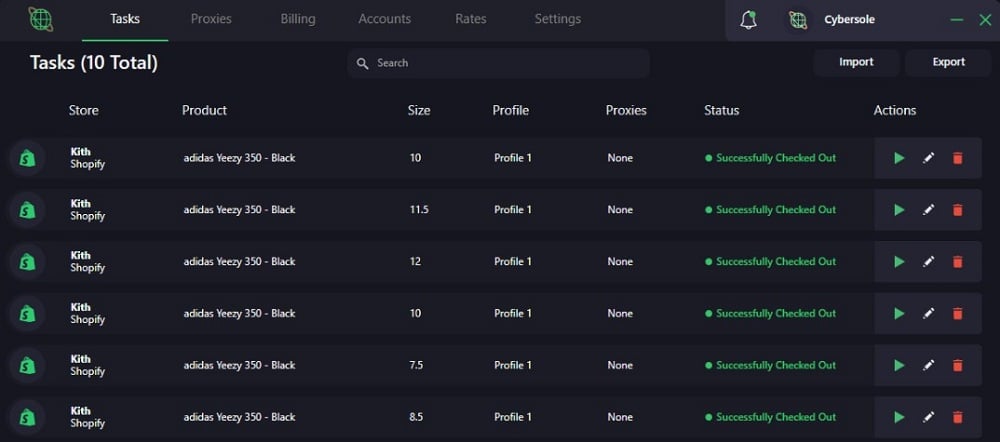Click the Cybersole globe logo at top-left
The image size is (1000, 442).
tap(41, 19)
